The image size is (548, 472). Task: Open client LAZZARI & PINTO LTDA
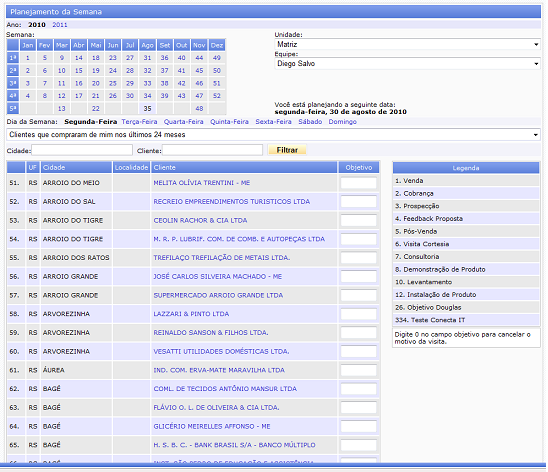[x=191, y=314]
